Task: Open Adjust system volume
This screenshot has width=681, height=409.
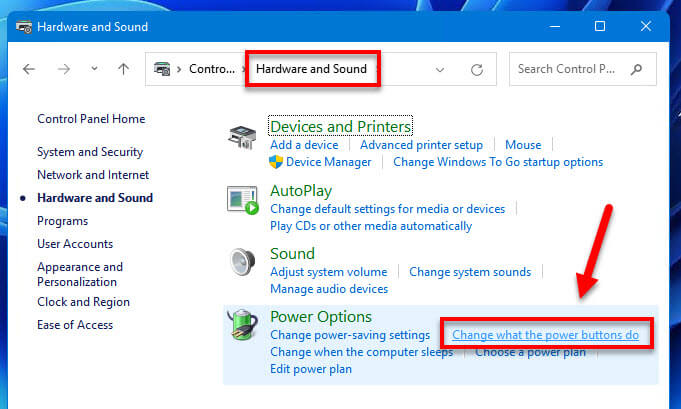Action: pyautogui.click(x=328, y=272)
